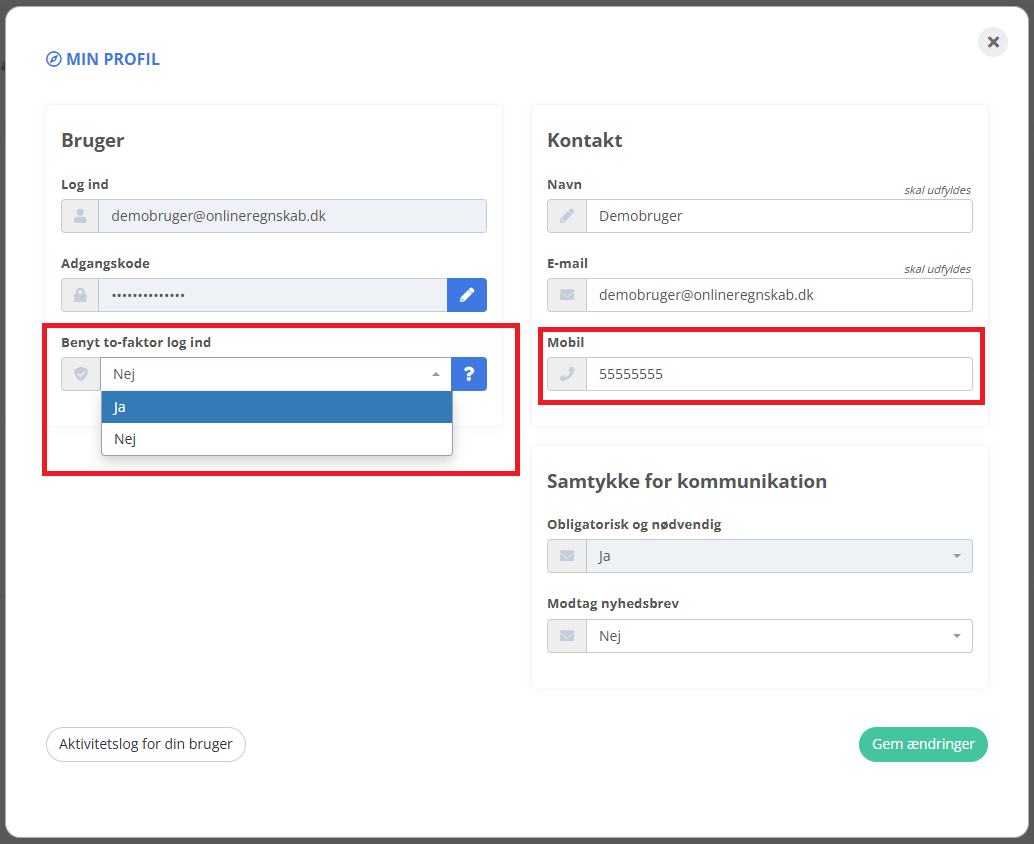This screenshot has width=1034, height=844.
Task: Select 'Nej' option in the open dropdown list
Action: pos(276,439)
